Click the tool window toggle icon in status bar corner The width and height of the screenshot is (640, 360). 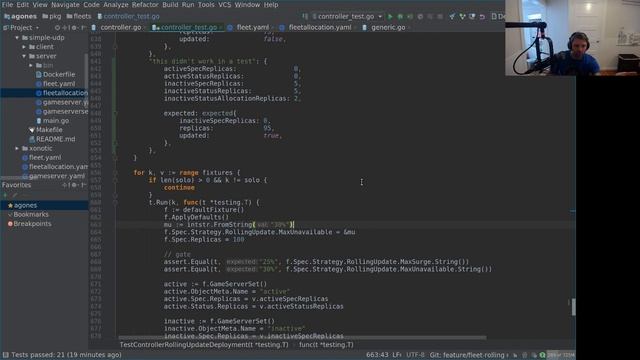[x=5, y=355]
